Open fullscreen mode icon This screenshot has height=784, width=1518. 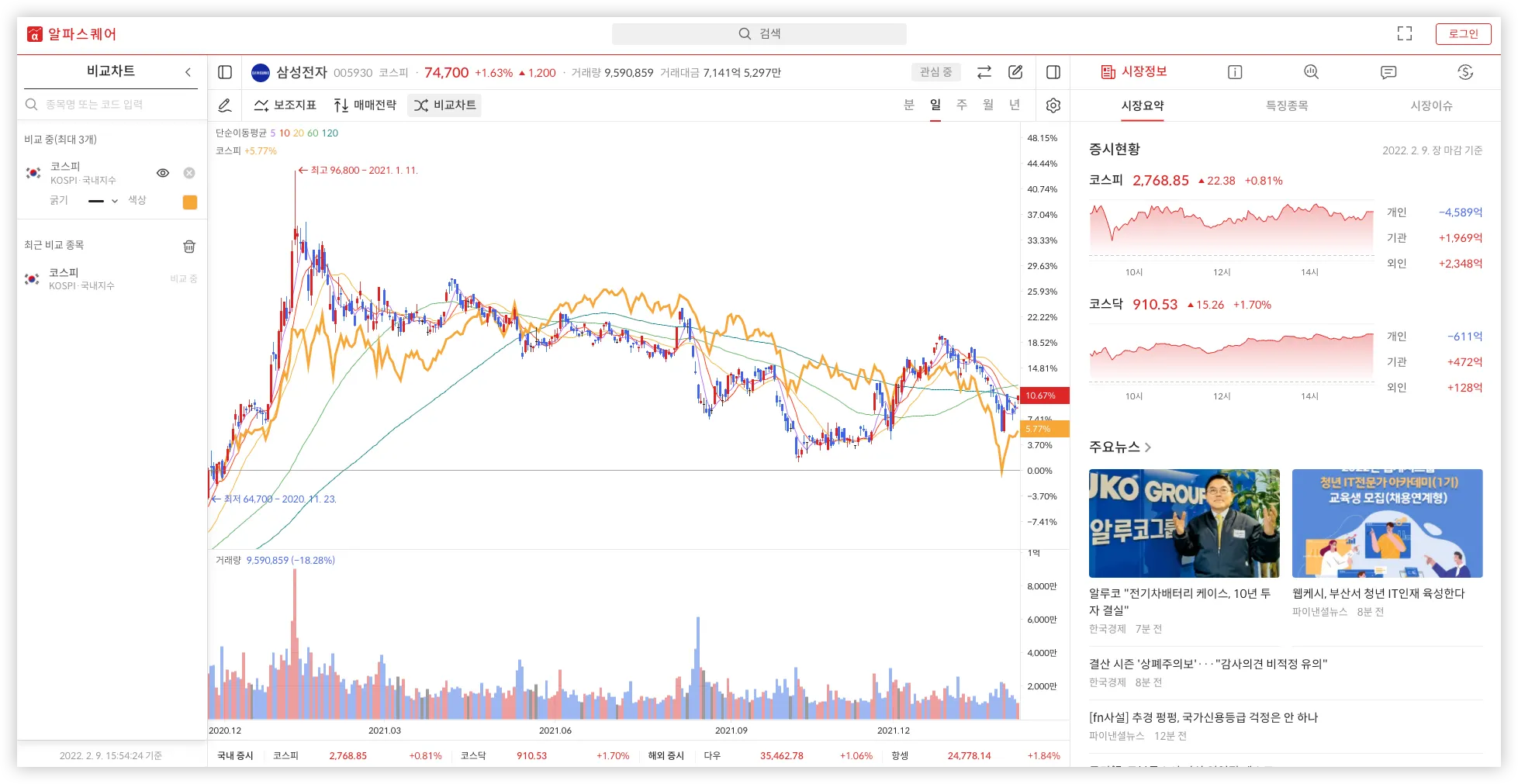1405,33
